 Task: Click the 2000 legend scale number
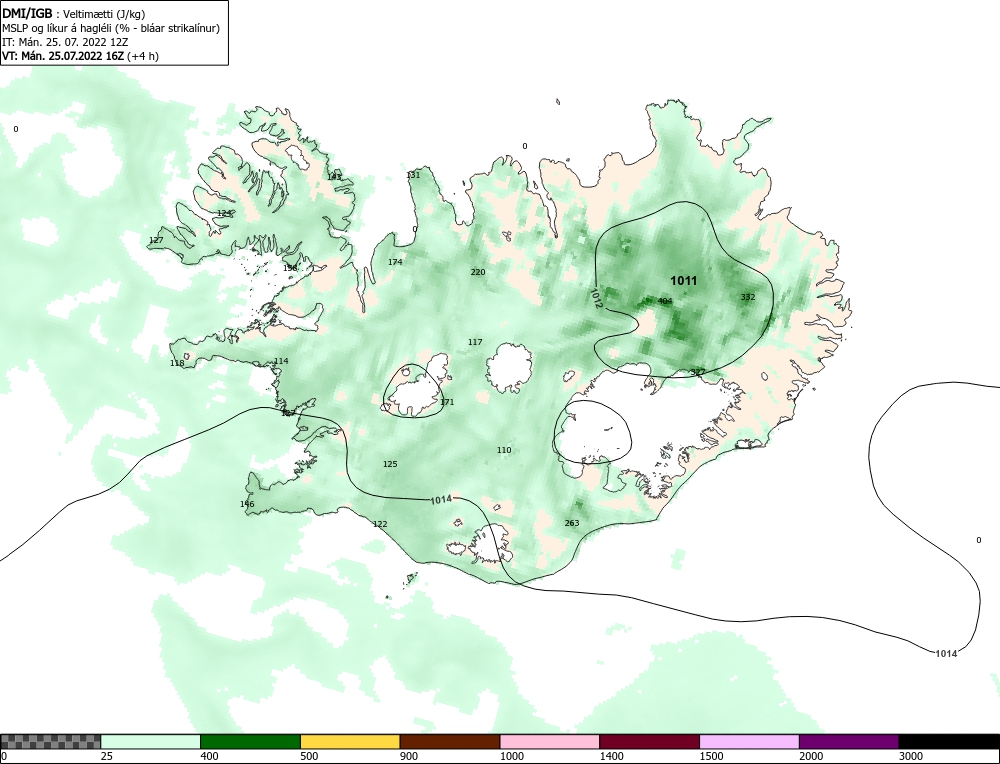[810, 756]
